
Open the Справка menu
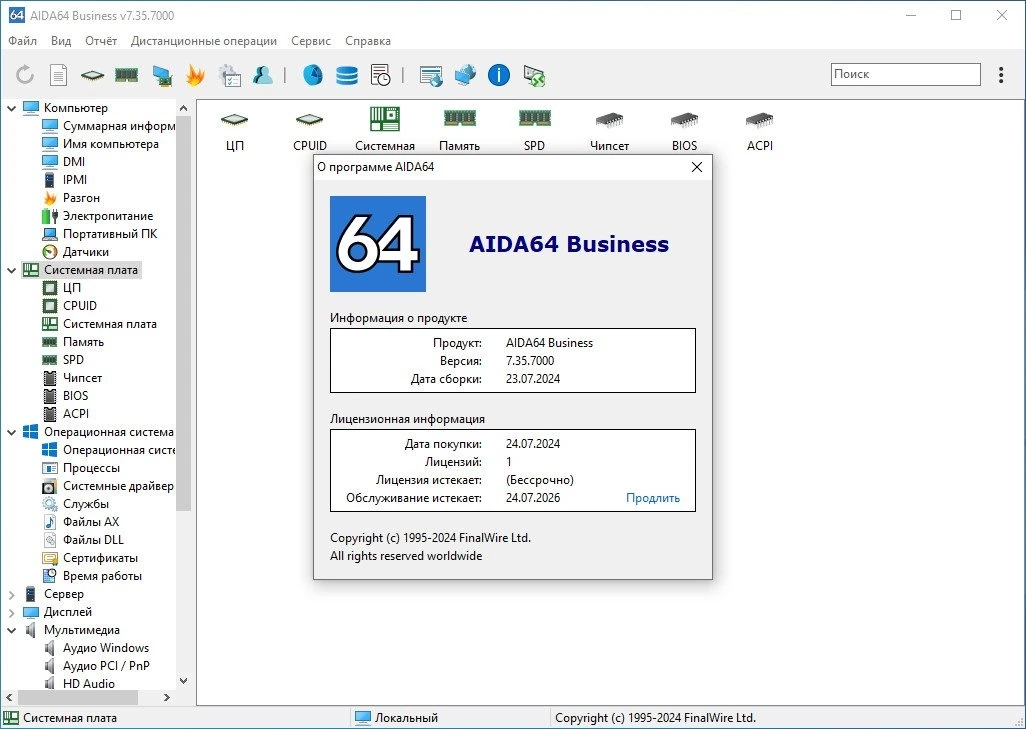(x=368, y=41)
